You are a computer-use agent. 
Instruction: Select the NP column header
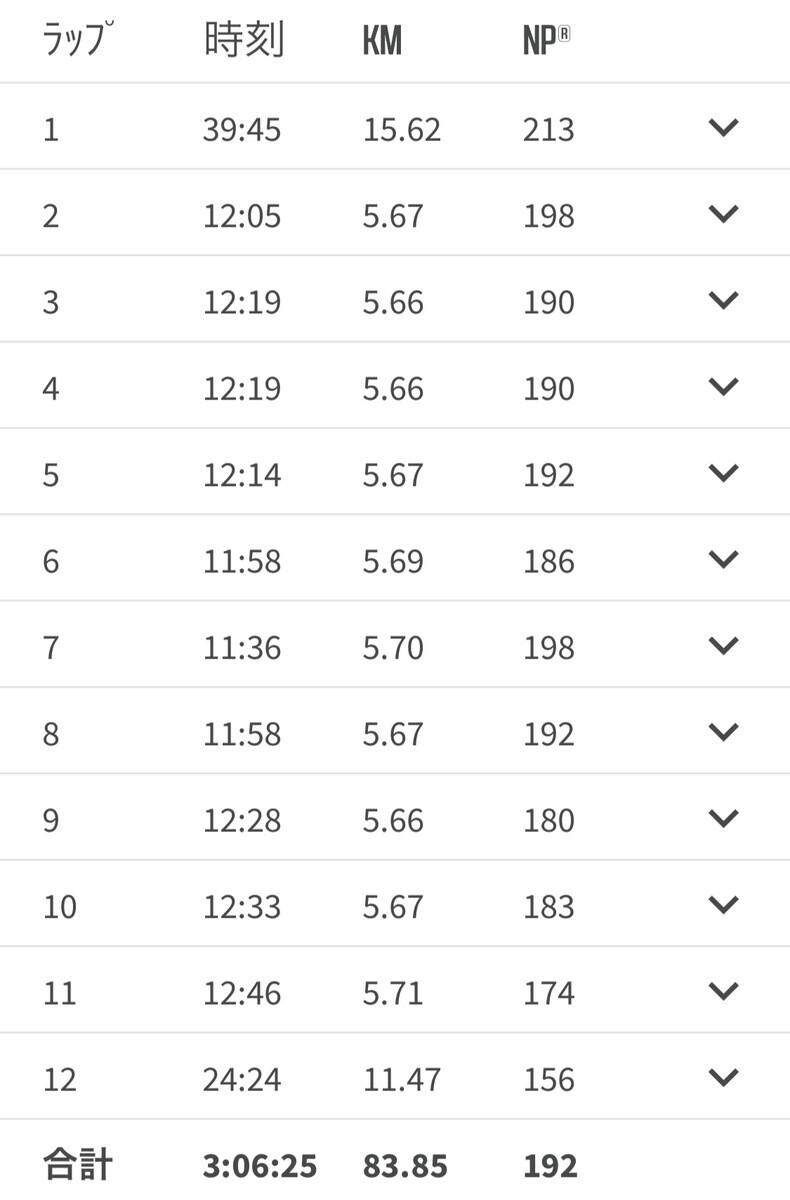tap(547, 41)
